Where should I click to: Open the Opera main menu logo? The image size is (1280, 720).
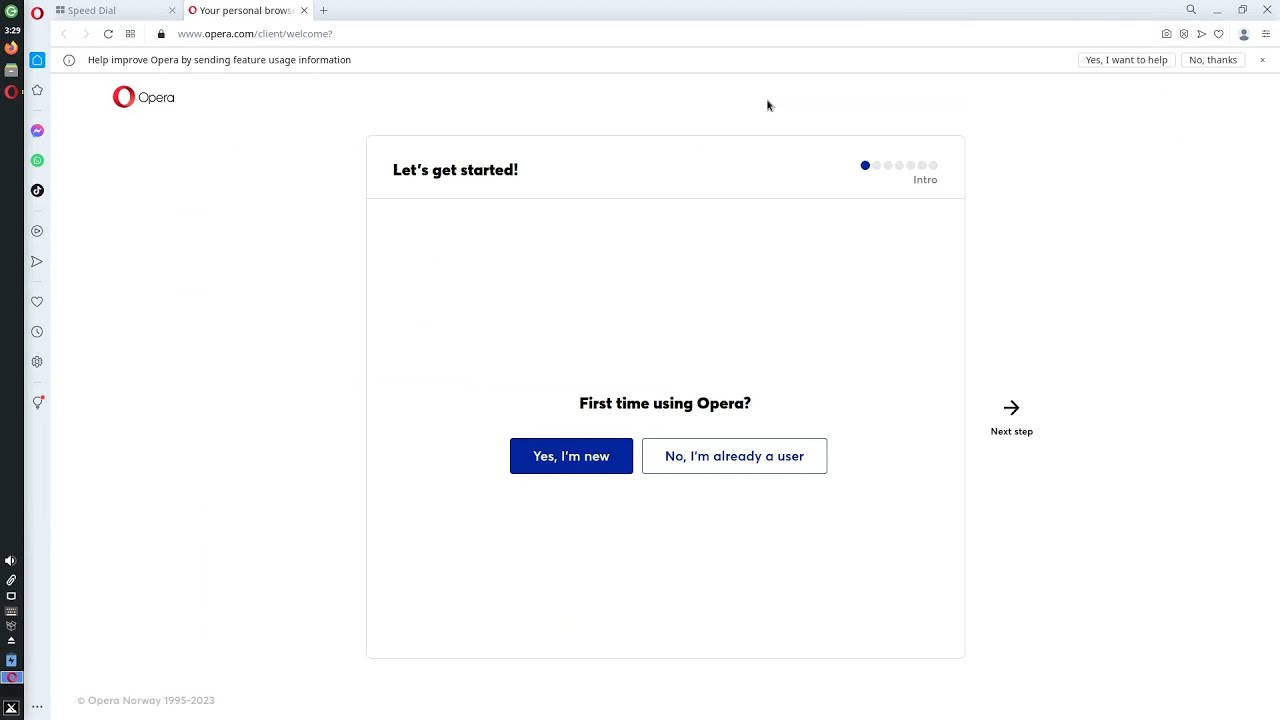(x=37, y=12)
